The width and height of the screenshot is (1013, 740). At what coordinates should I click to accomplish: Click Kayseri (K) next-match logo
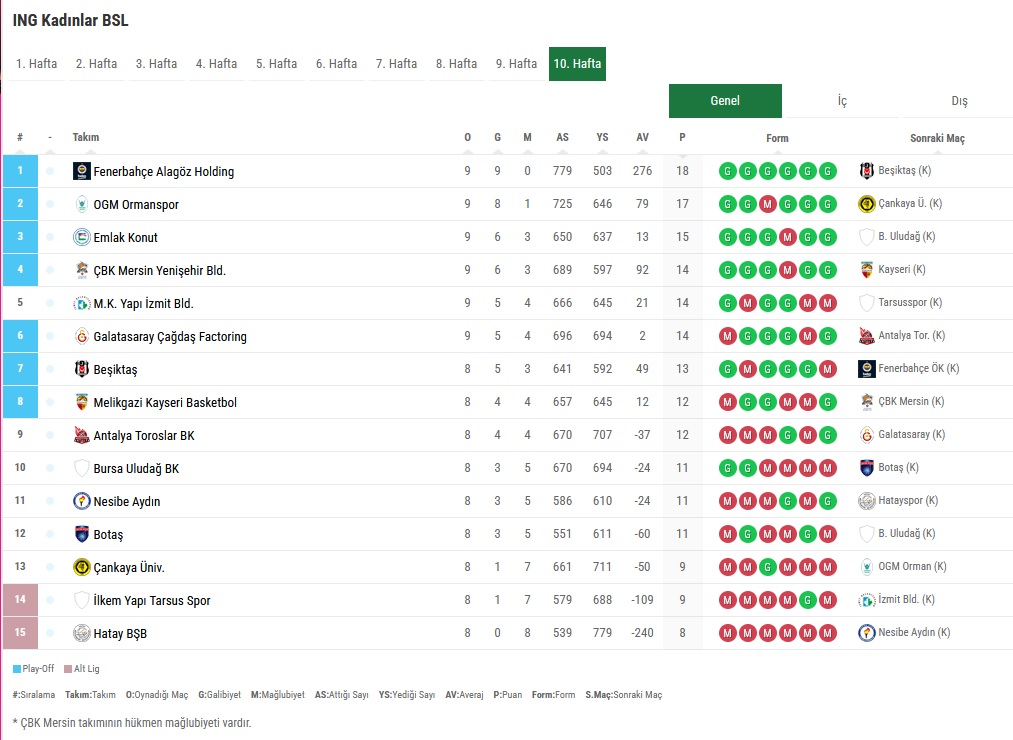point(866,270)
